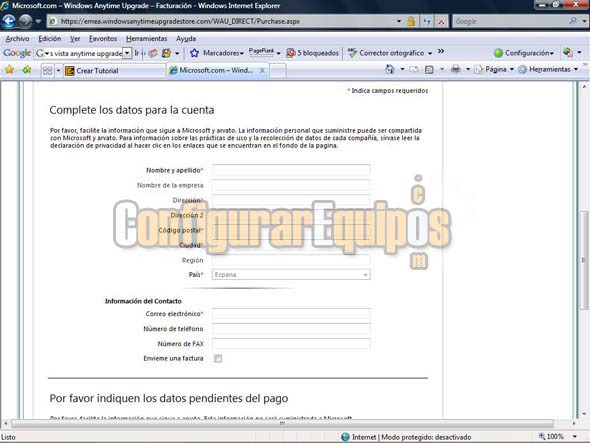
Task: Click the search magnifier icon
Action: tap(573, 21)
